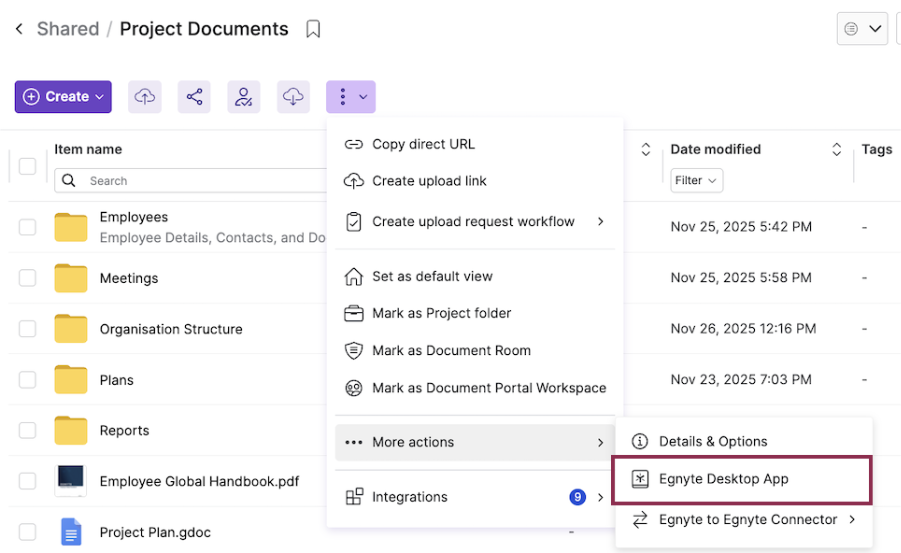Open the Reports folder
Viewport: 901px width, 553px height.
[x=124, y=431]
